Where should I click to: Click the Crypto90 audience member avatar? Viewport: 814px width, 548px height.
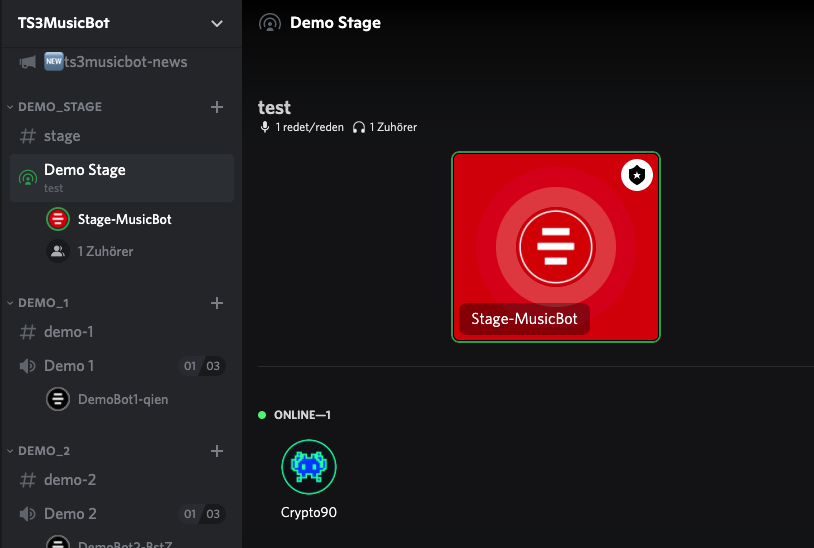309,467
